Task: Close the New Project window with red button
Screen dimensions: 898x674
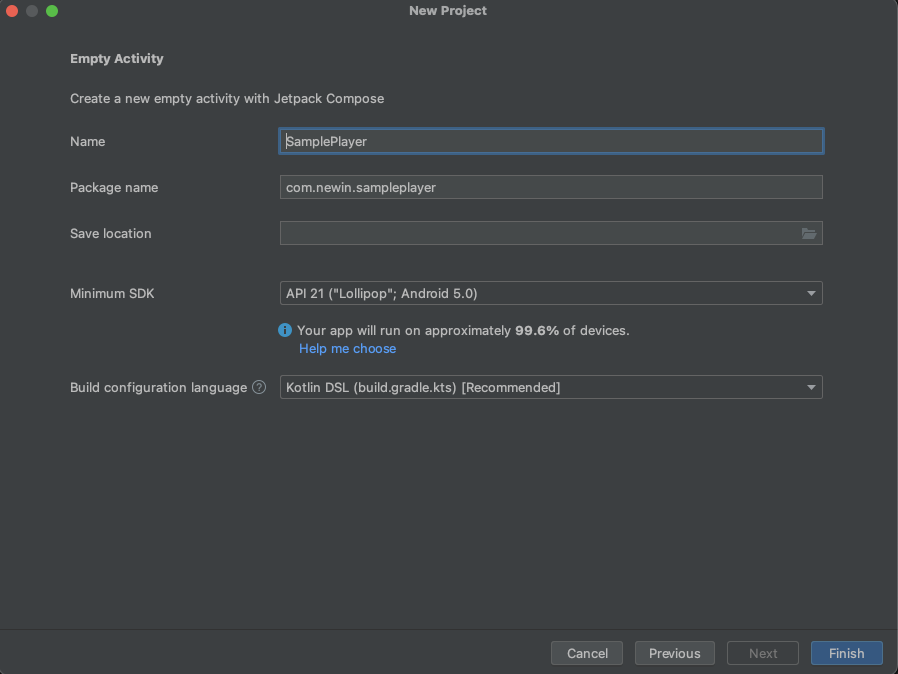Action: coord(12,11)
